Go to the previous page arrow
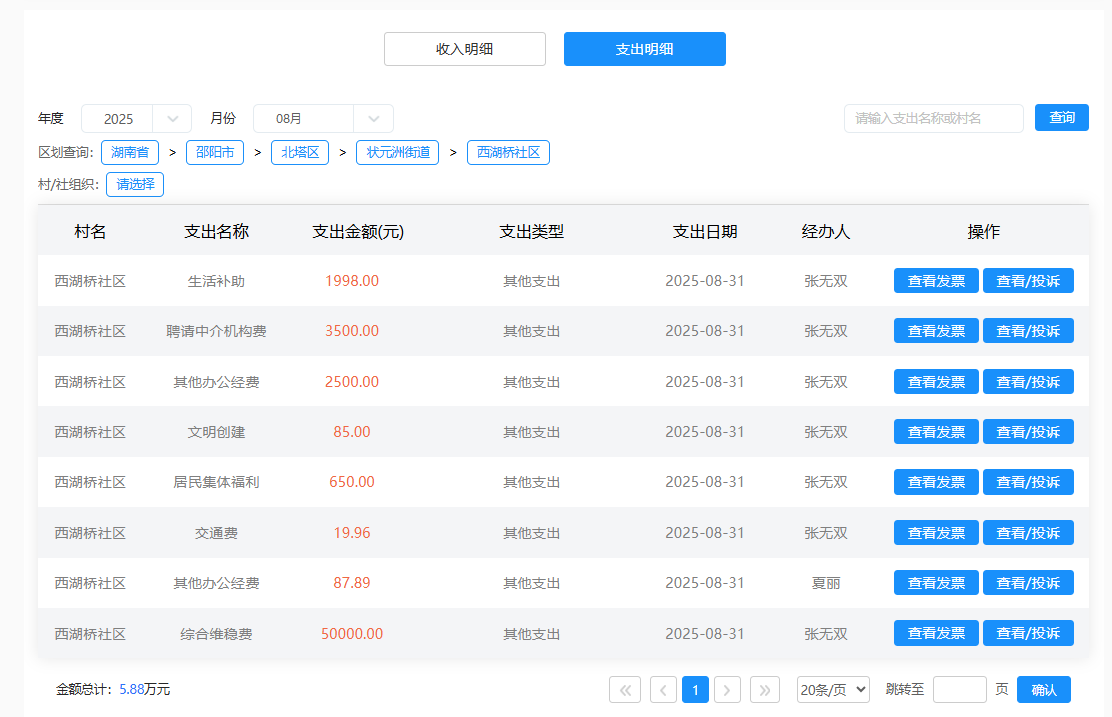1112x717 pixels. (663, 689)
